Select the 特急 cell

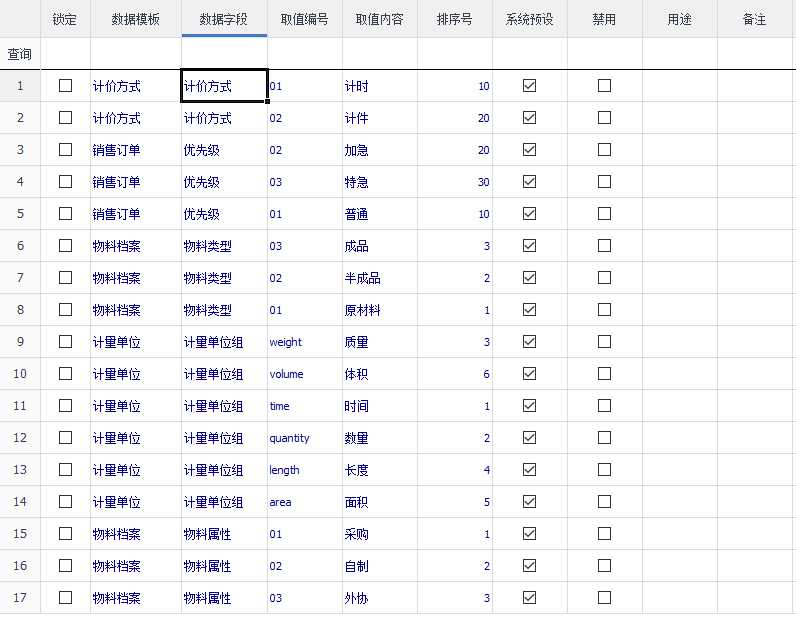tap(380, 181)
